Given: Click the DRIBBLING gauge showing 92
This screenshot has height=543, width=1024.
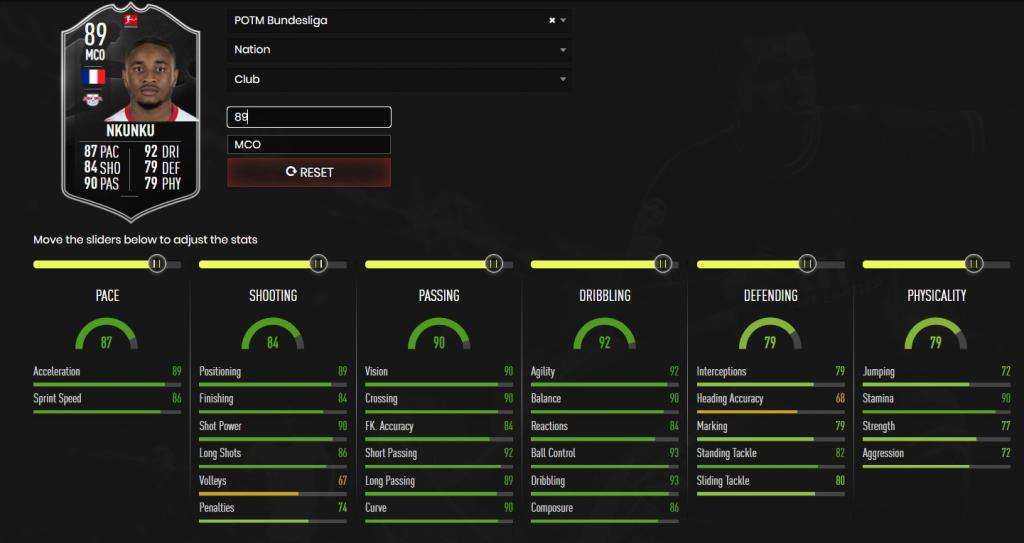Looking at the screenshot, I should pyautogui.click(x=604, y=334).
